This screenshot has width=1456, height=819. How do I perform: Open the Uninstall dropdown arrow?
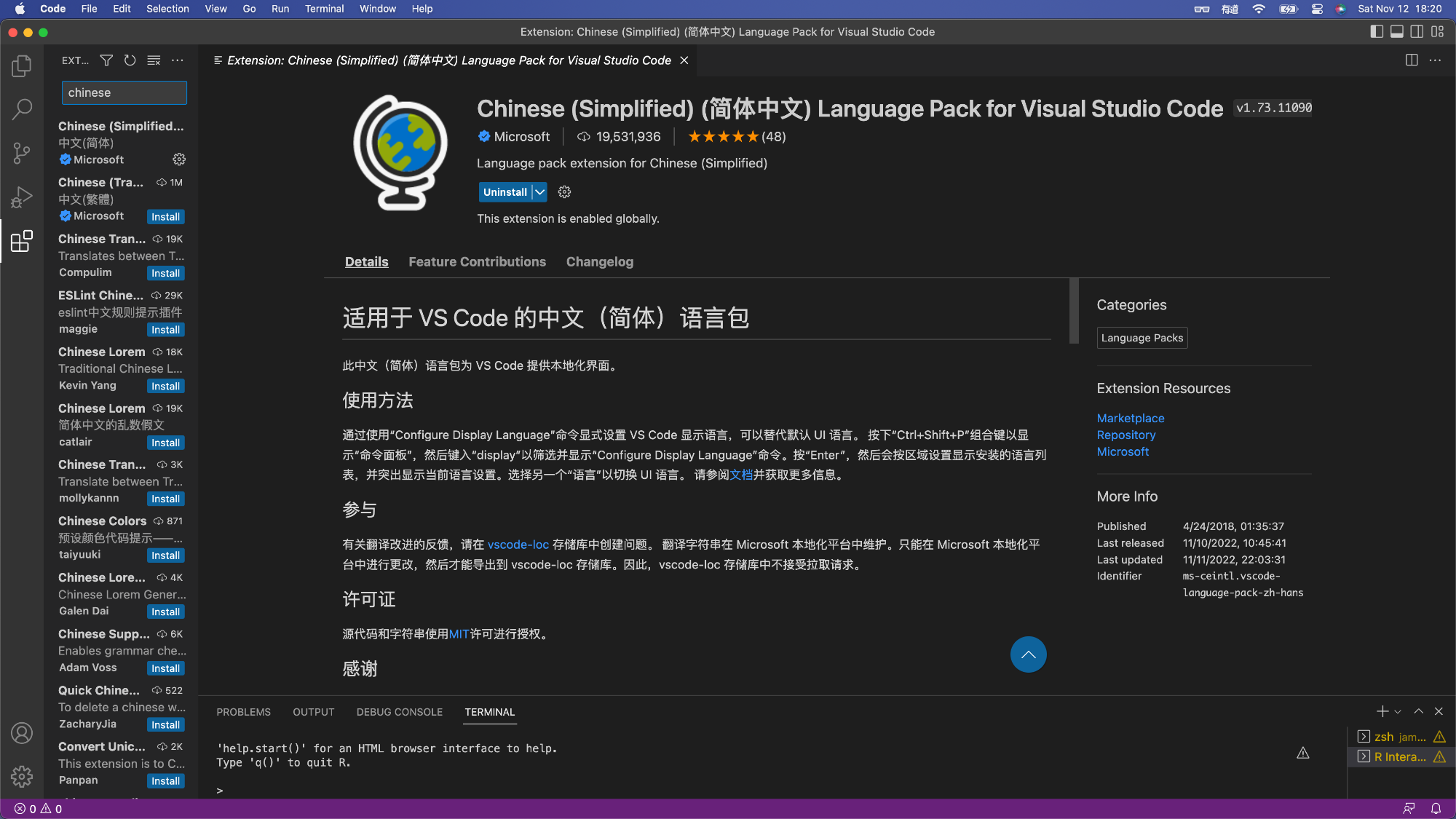(539, 192)
